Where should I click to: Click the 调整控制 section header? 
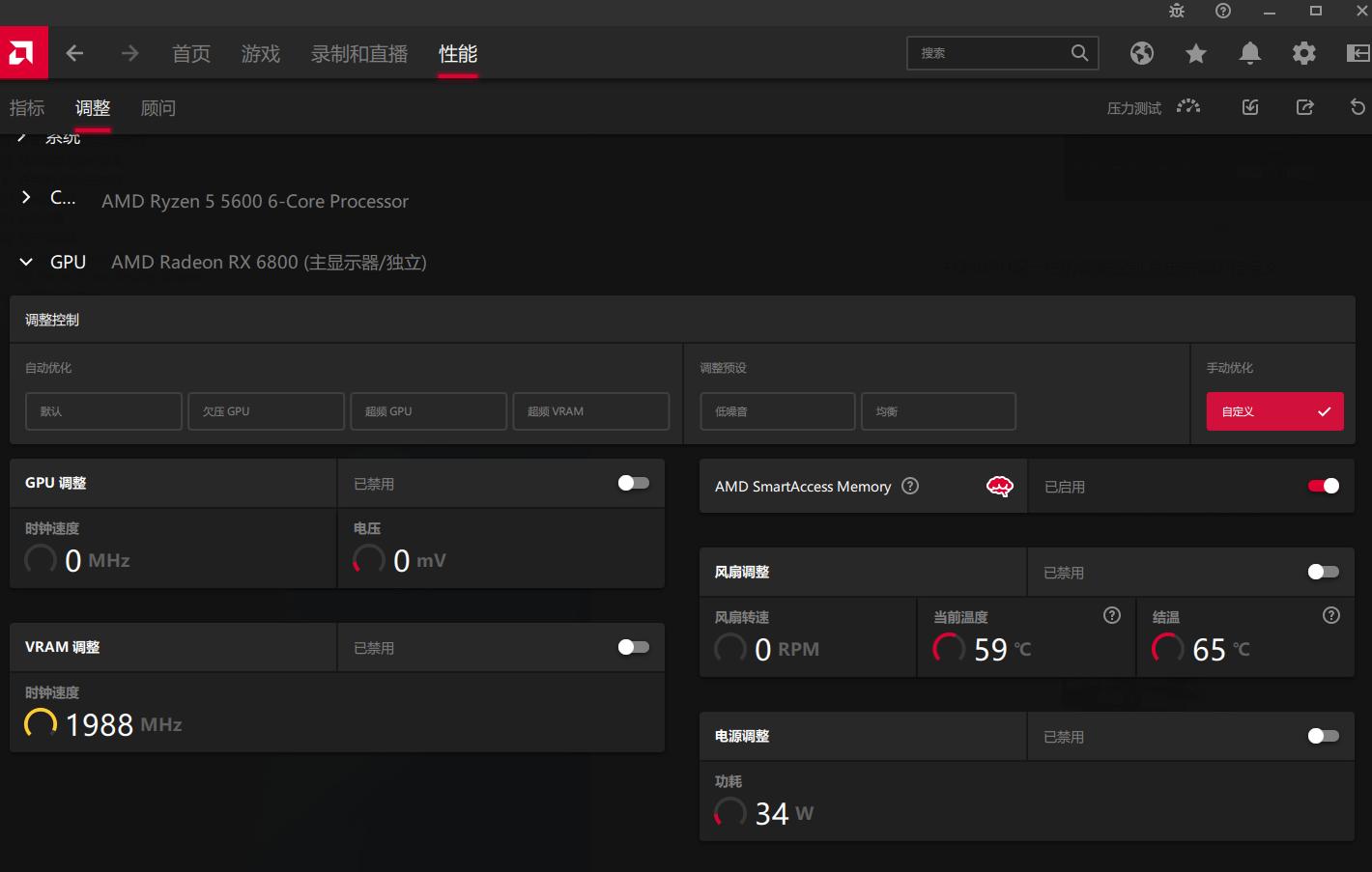coord(52,320)
